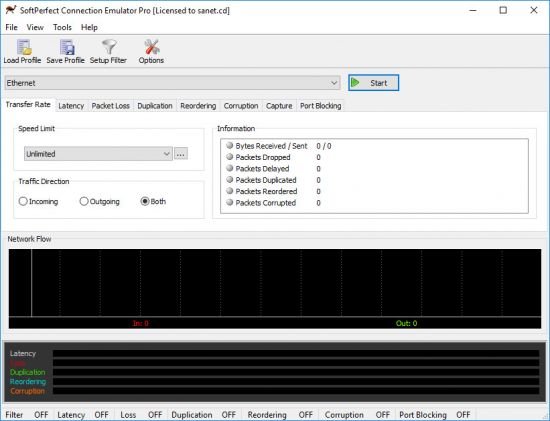This screenshot has height=421, width=550.
Task: Click the green play icon on Start
Action: pos(355,83)
